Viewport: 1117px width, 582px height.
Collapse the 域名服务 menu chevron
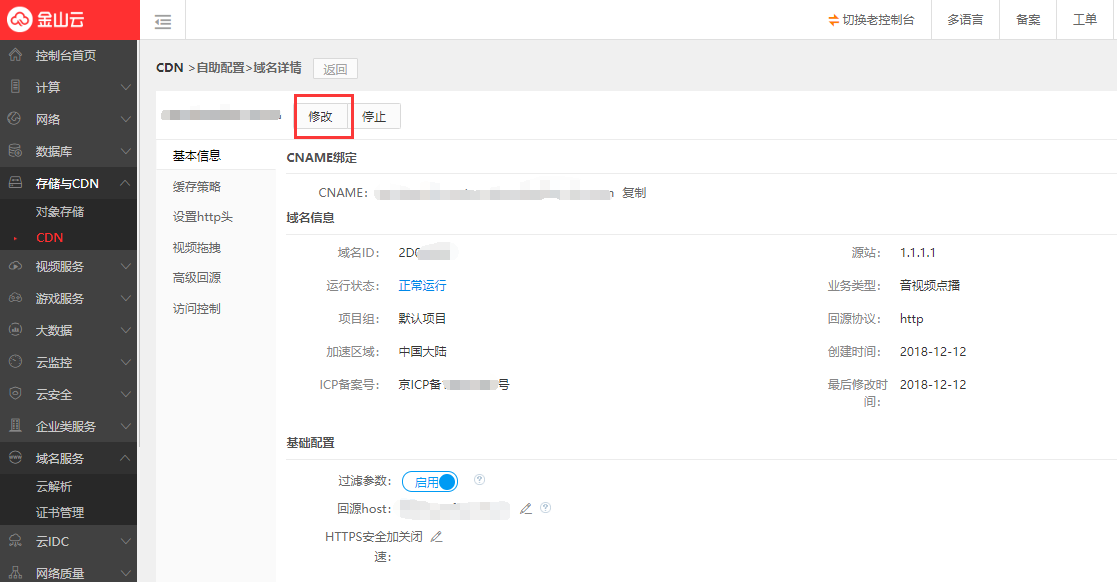[x=125, y=458]
